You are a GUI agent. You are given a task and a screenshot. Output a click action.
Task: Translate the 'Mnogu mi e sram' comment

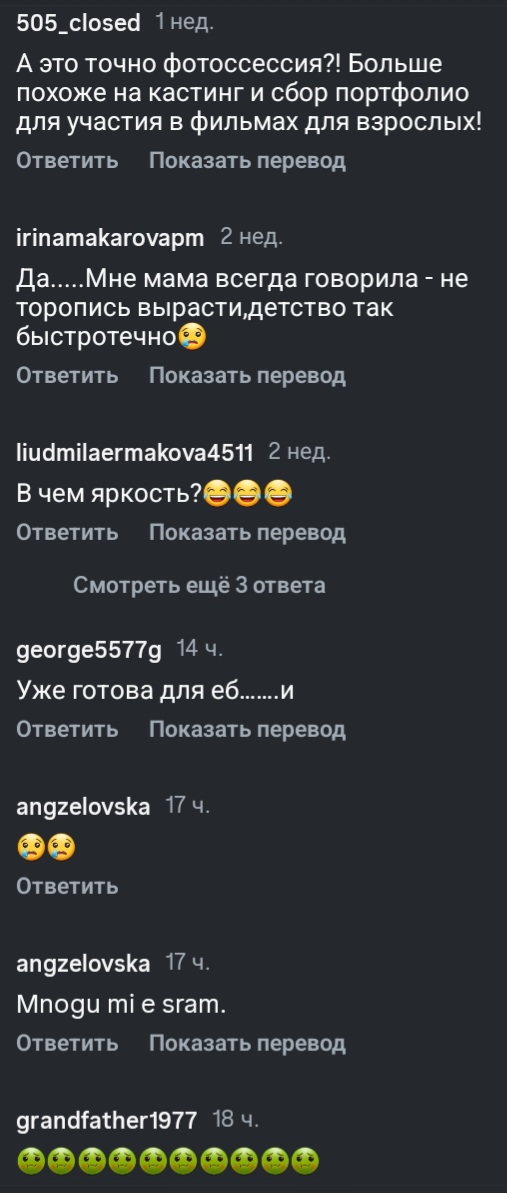click(247, 1043)
